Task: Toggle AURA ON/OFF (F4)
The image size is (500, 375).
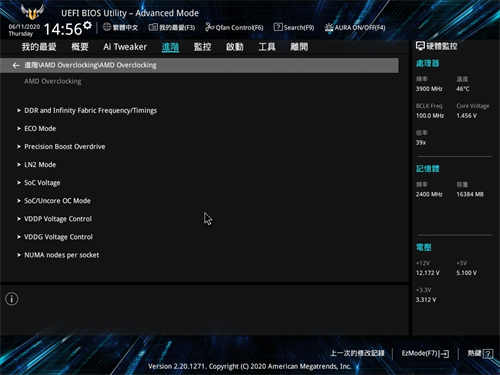Action: click(x=355, y=27)
